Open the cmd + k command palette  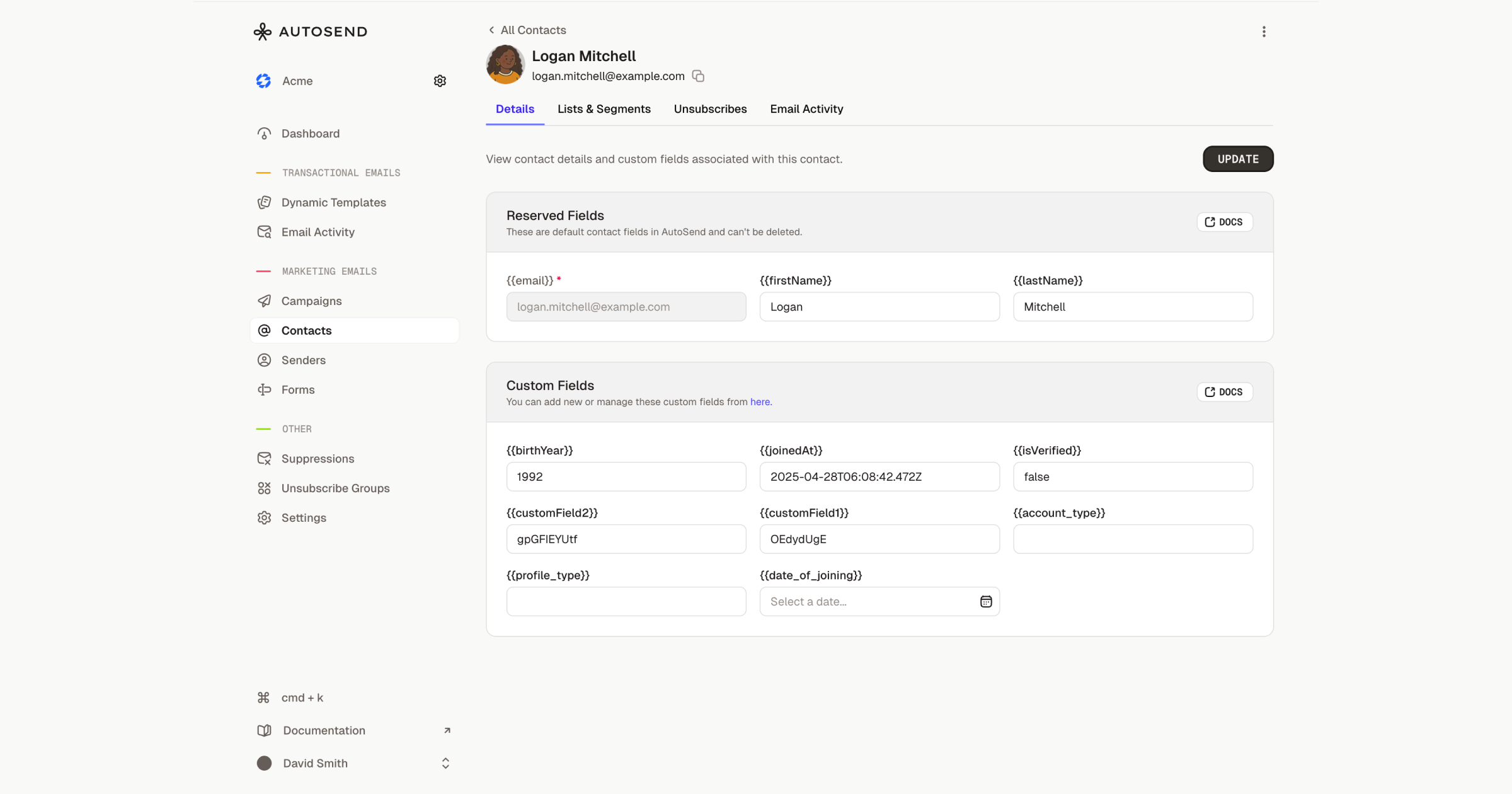pyautogui.click(x=302, y=698)
